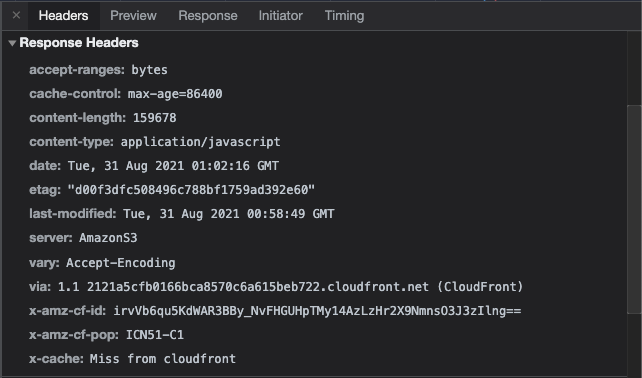Click the Response Headers section title
This screenshot has height=378, width=642.
[79, 43]
